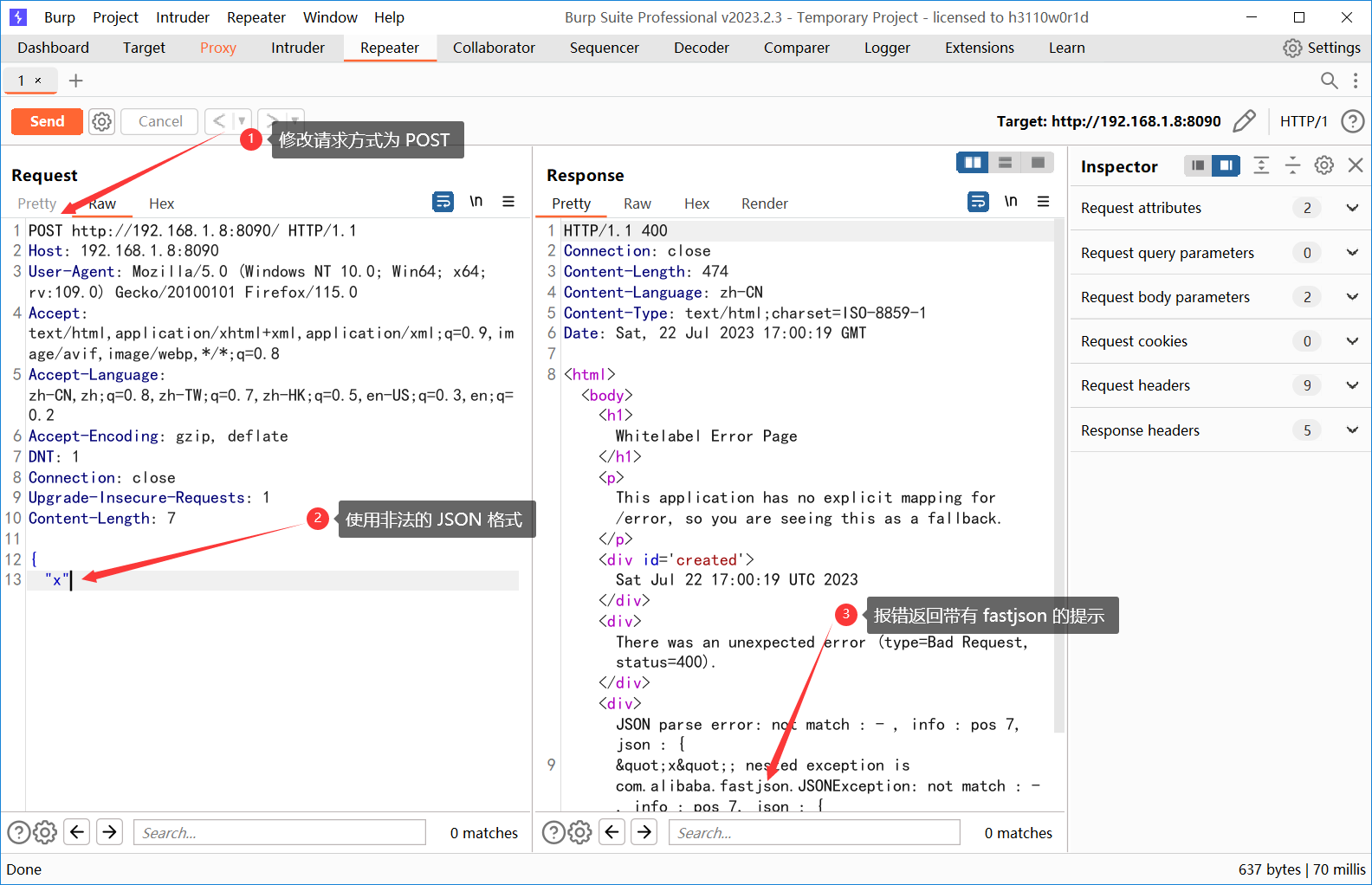1372x885 pixels.
Task: Open the Logger tab
Action: click(887, 48)
